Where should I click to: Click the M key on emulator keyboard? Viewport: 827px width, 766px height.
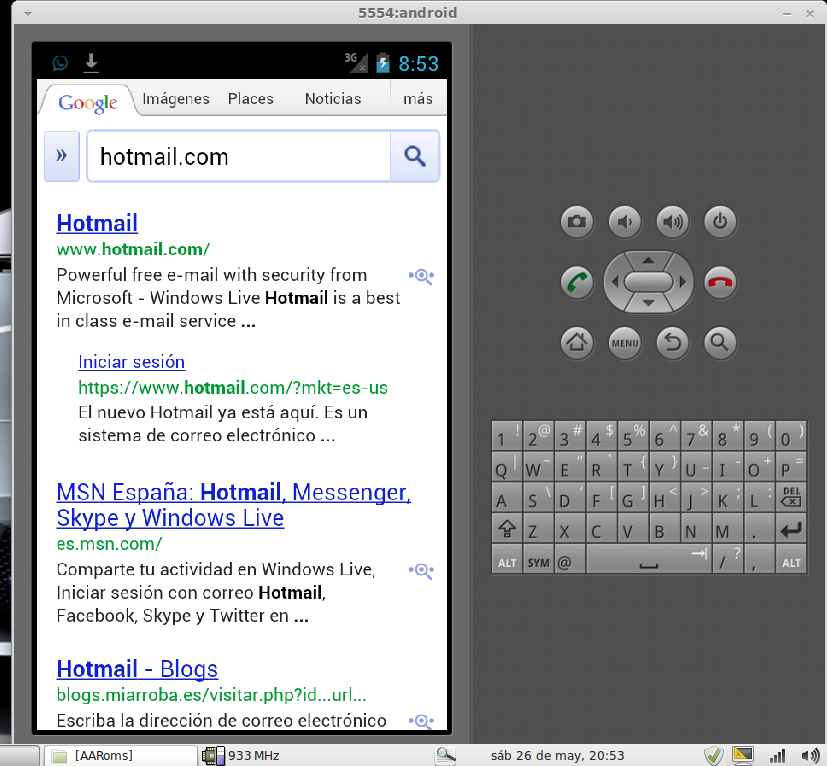coord(727,529)
